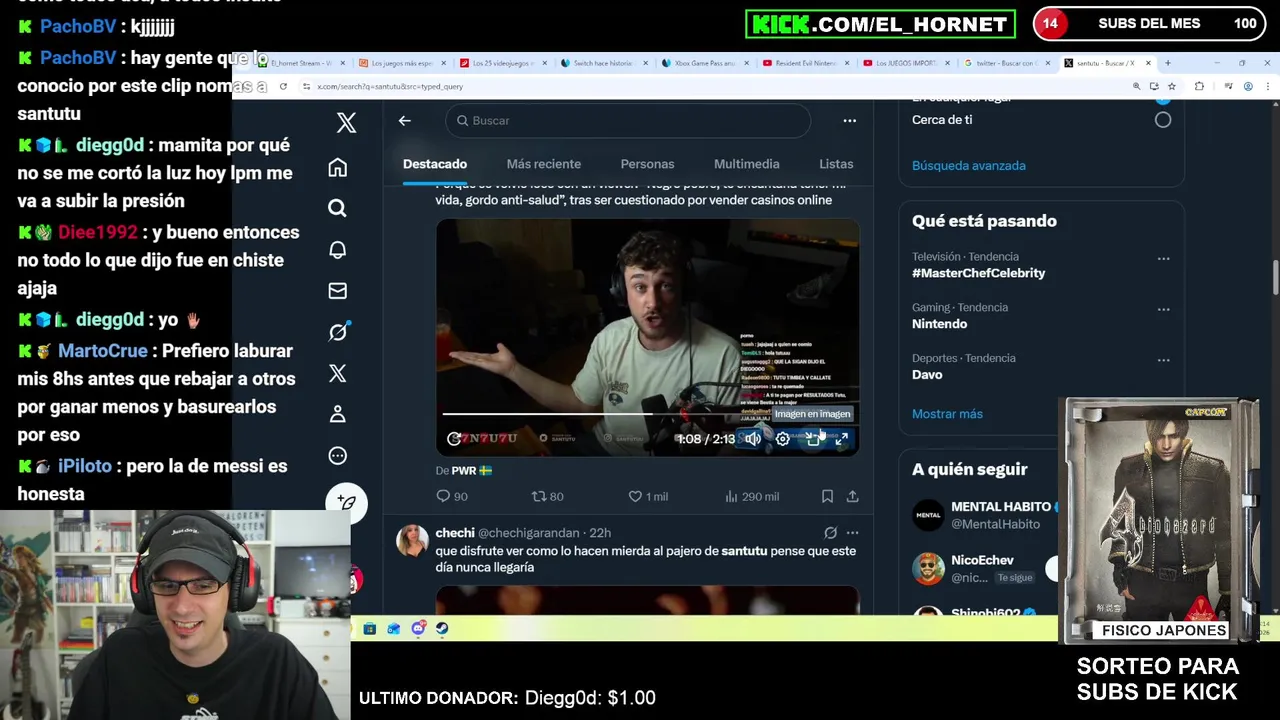Repost the post with 80 reposts
Image resolution: width=1280 pixels, height=720 pixels.
(x=547, y=496)
